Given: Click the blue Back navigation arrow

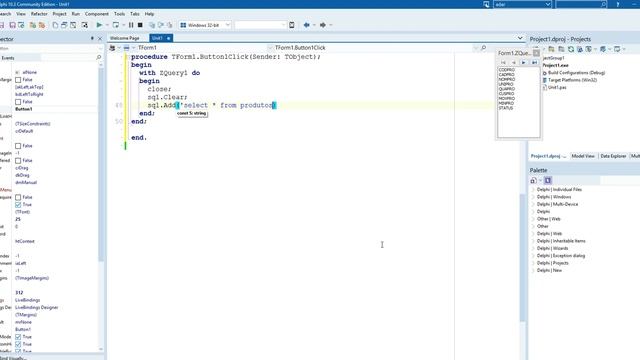Looking at the screenshot, I should pos(307,25).
